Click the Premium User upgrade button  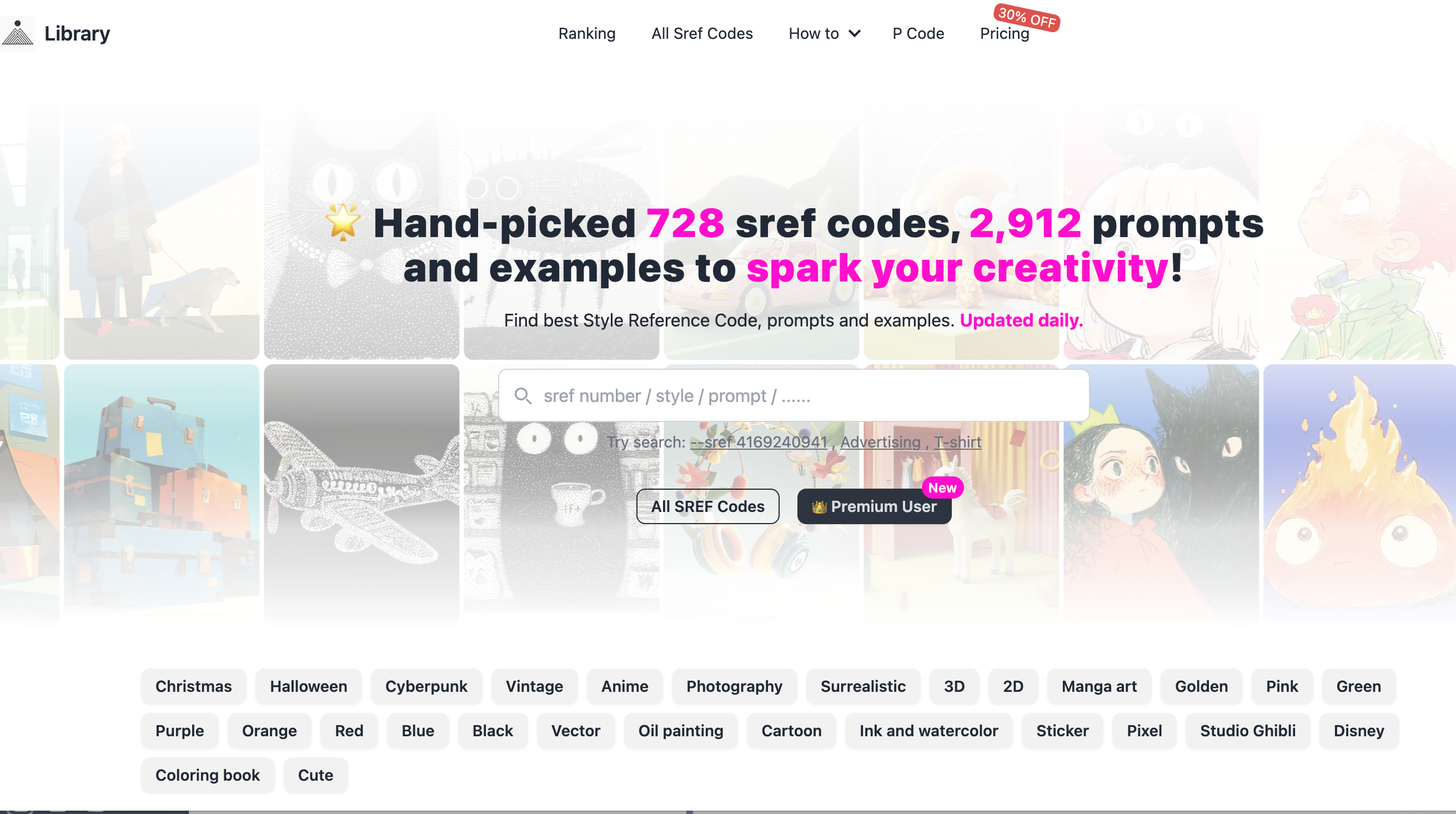click(873, 506)
